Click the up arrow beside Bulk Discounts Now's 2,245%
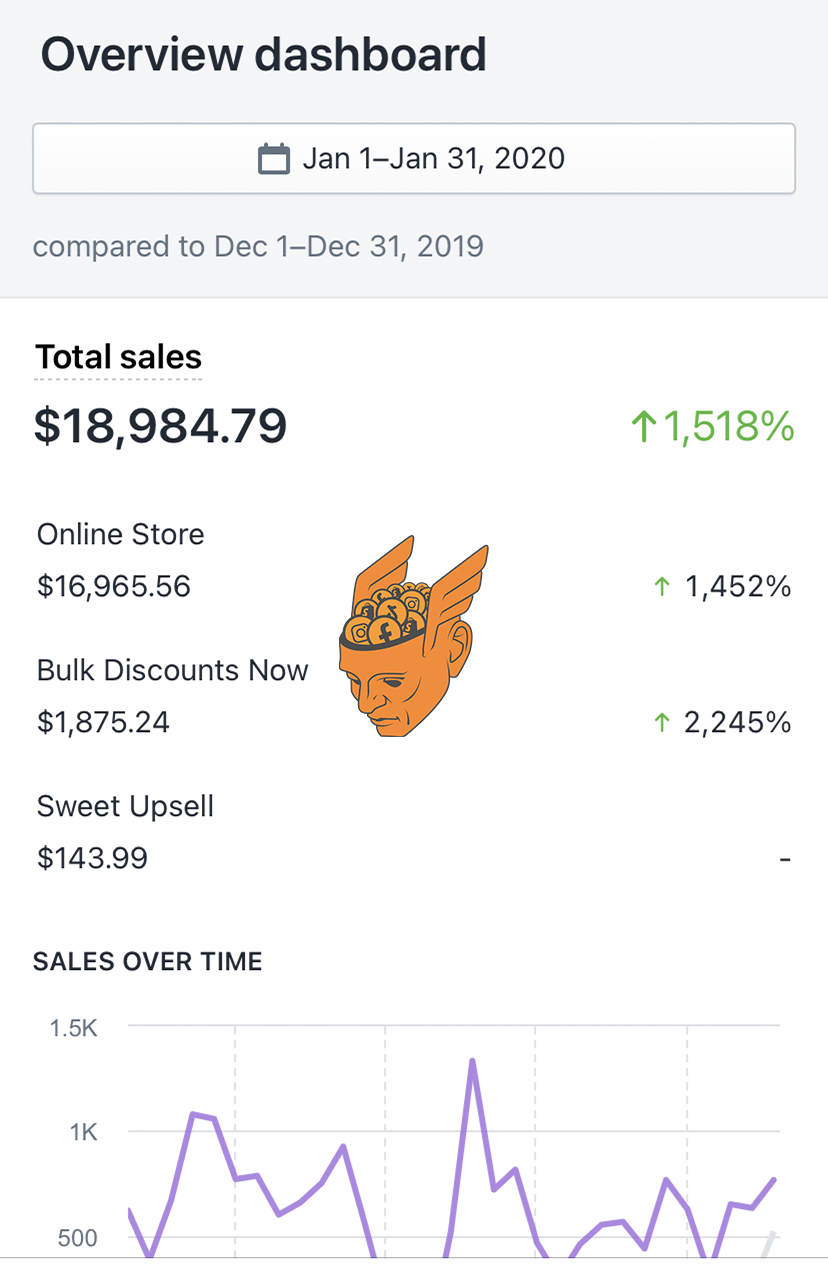The width and height of the screenshot is (828, 1272). (662, 722)
